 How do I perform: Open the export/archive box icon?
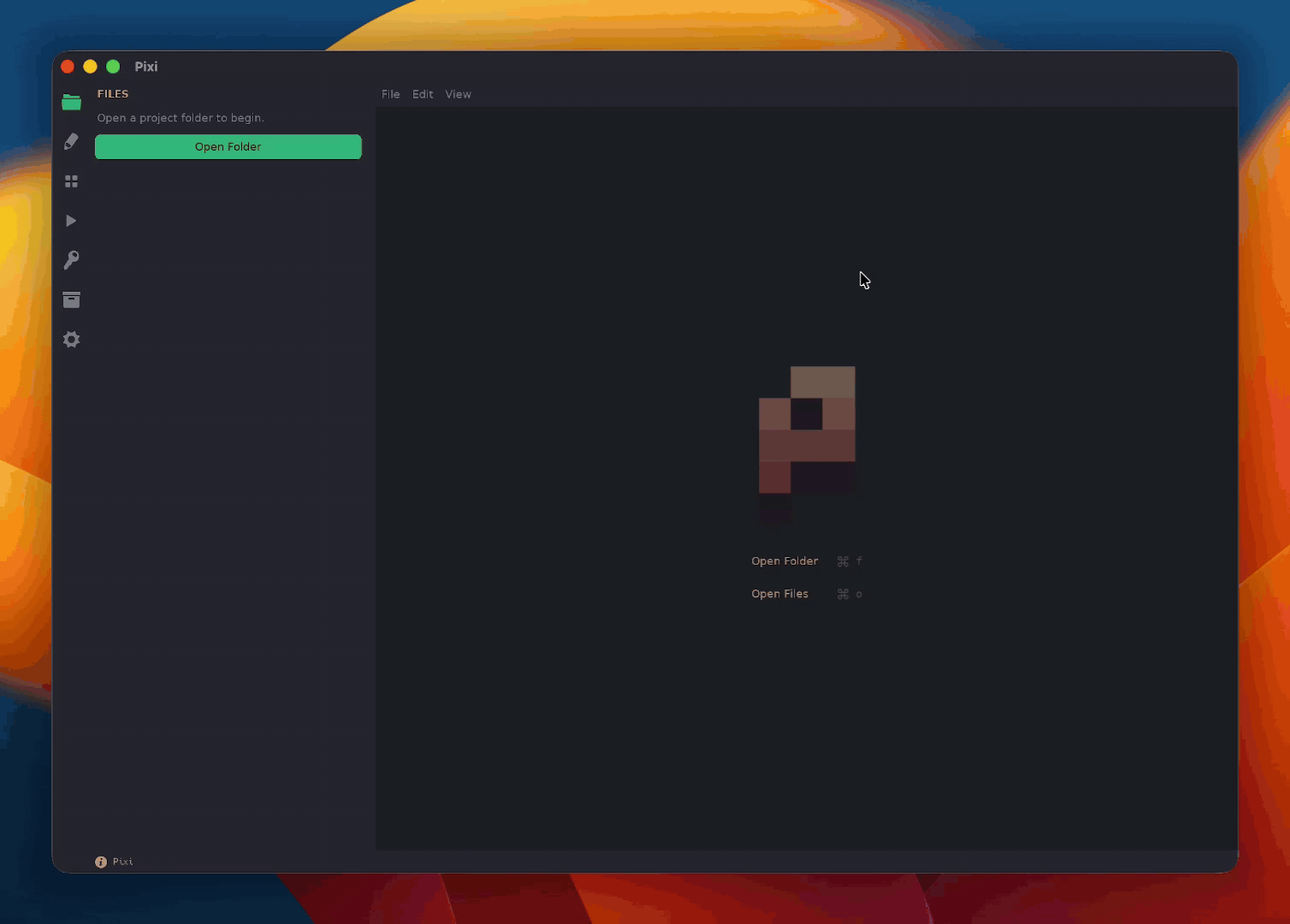(x=71, y=299)
